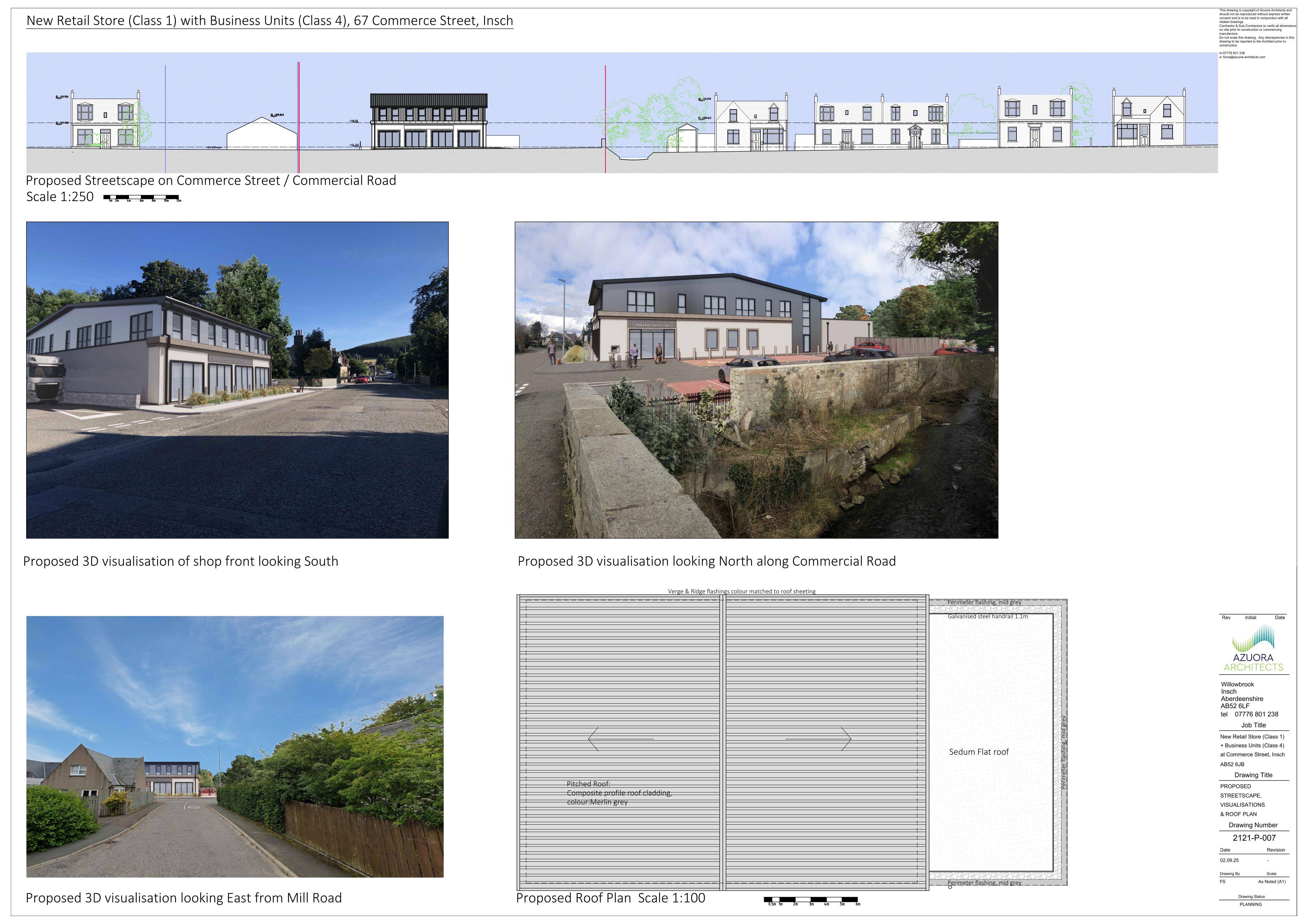Viewport: 1308px width, 924px height.
Task: Select the looking East from Mill Road image
Action: [x=235, y=746]
